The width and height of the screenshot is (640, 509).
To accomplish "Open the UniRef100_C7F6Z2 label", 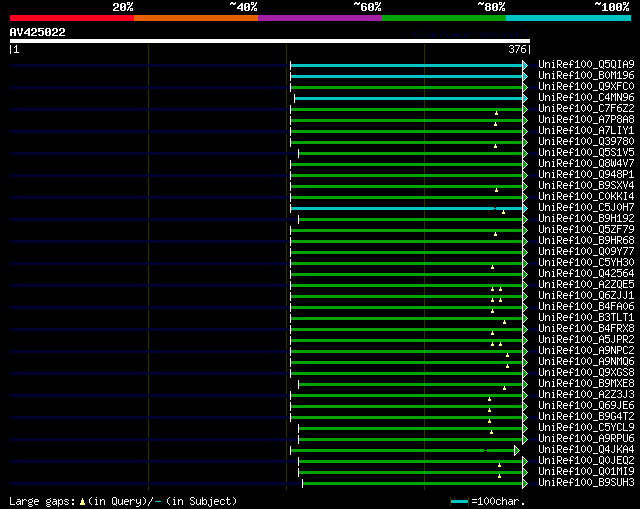I will (586, 109).
